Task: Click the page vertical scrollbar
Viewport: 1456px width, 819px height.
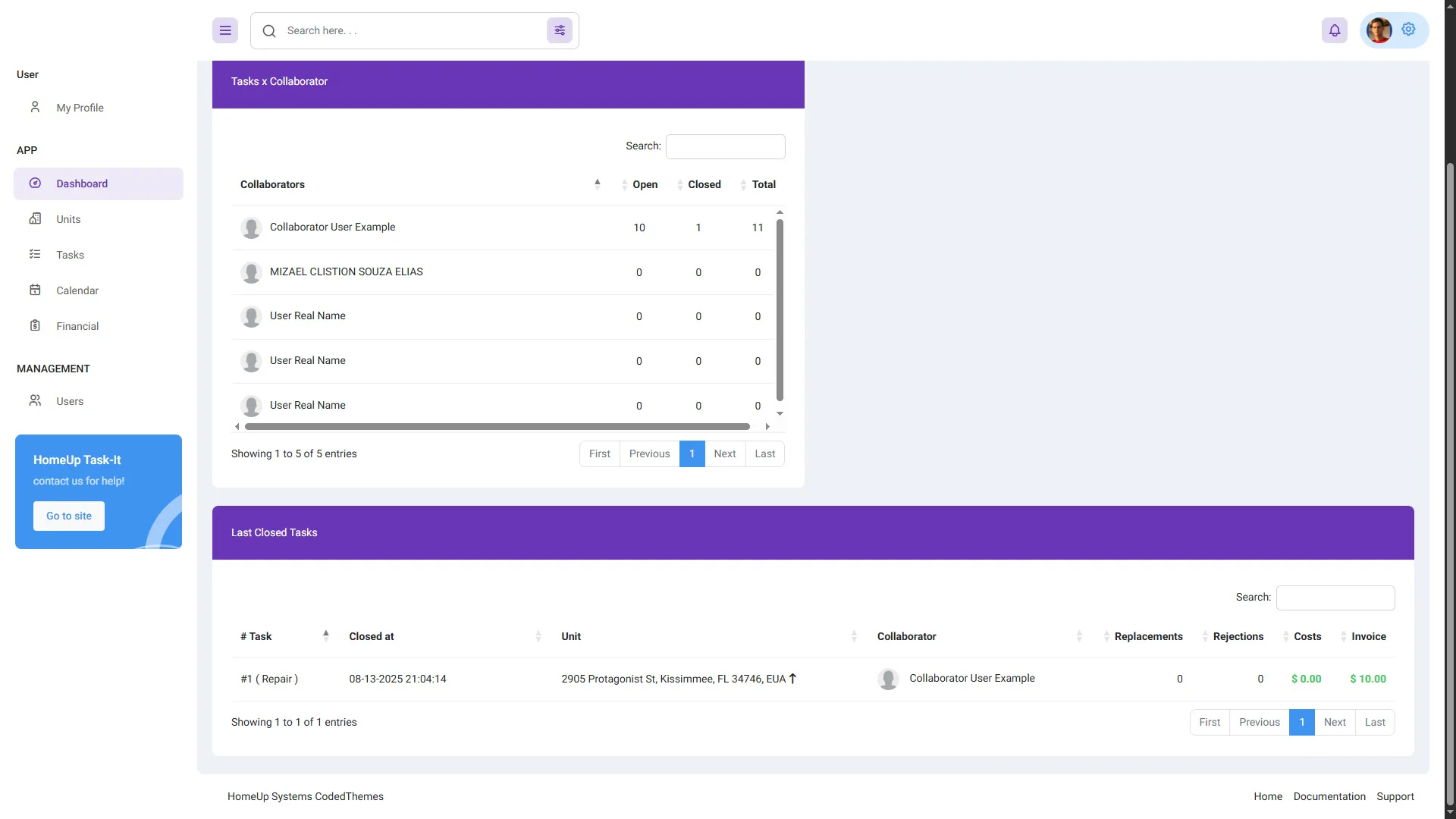Action: [x=1450, y=484]
